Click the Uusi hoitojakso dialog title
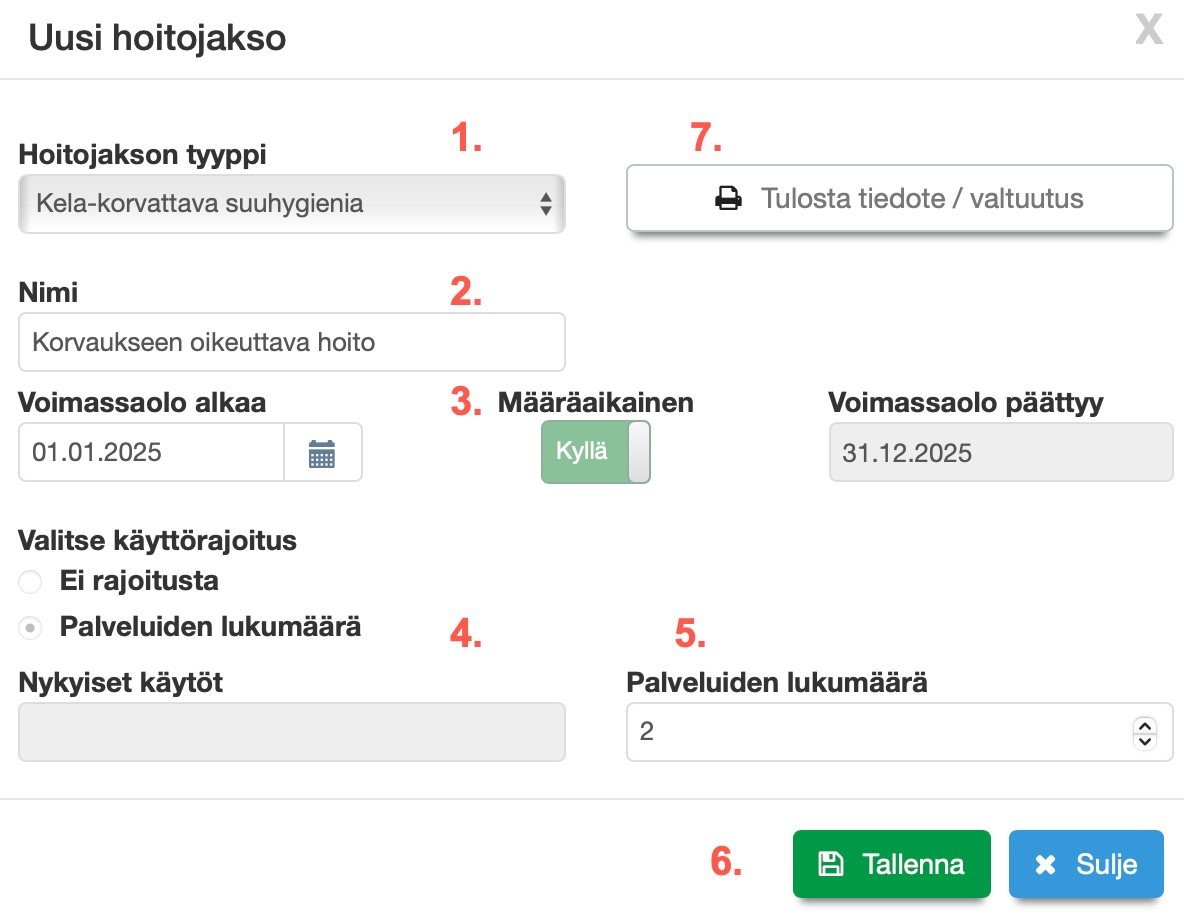Screen dimensions: 1184x924 157,38
